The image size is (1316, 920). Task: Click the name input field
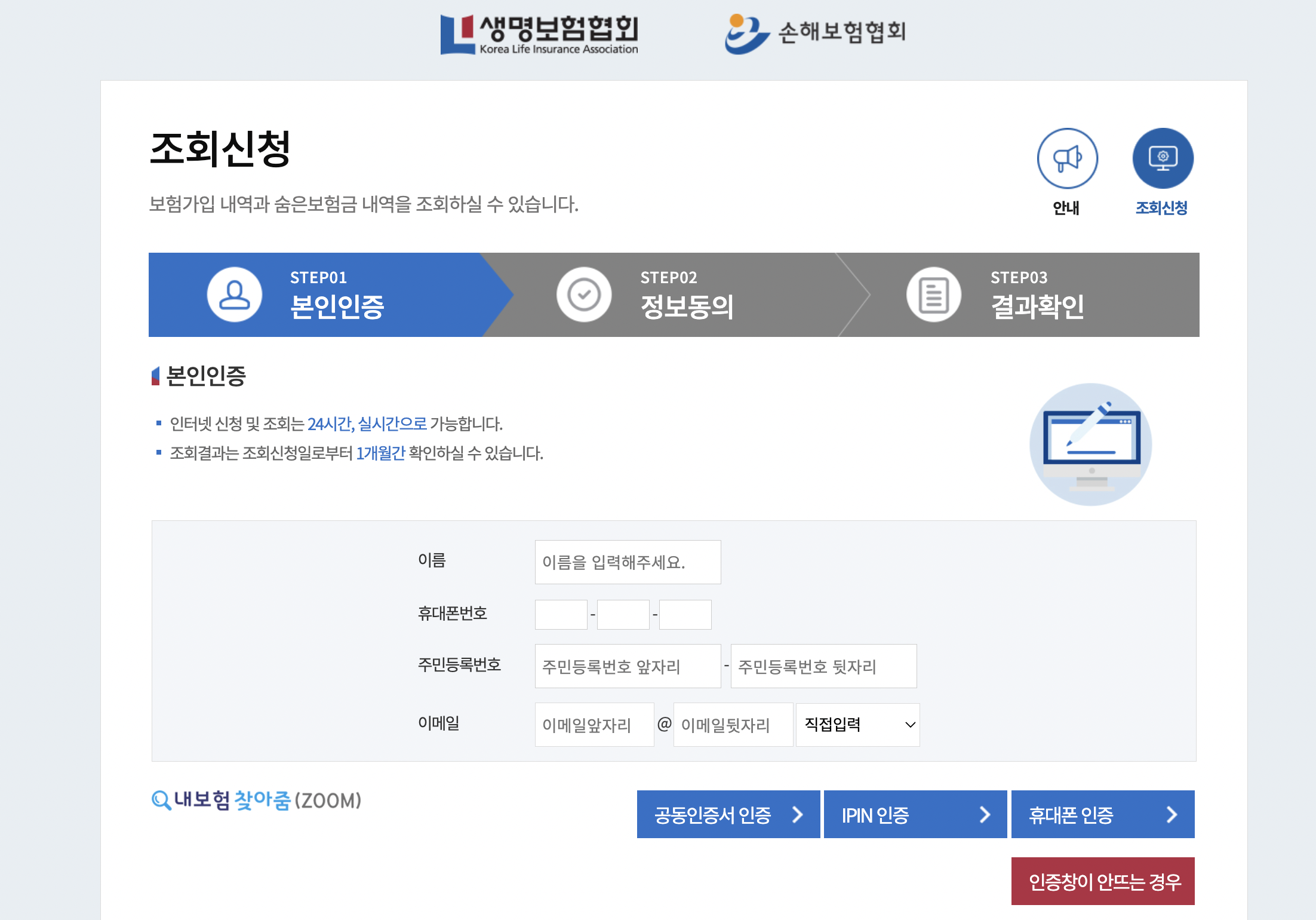pyautogui.click(x=628, y=561)
